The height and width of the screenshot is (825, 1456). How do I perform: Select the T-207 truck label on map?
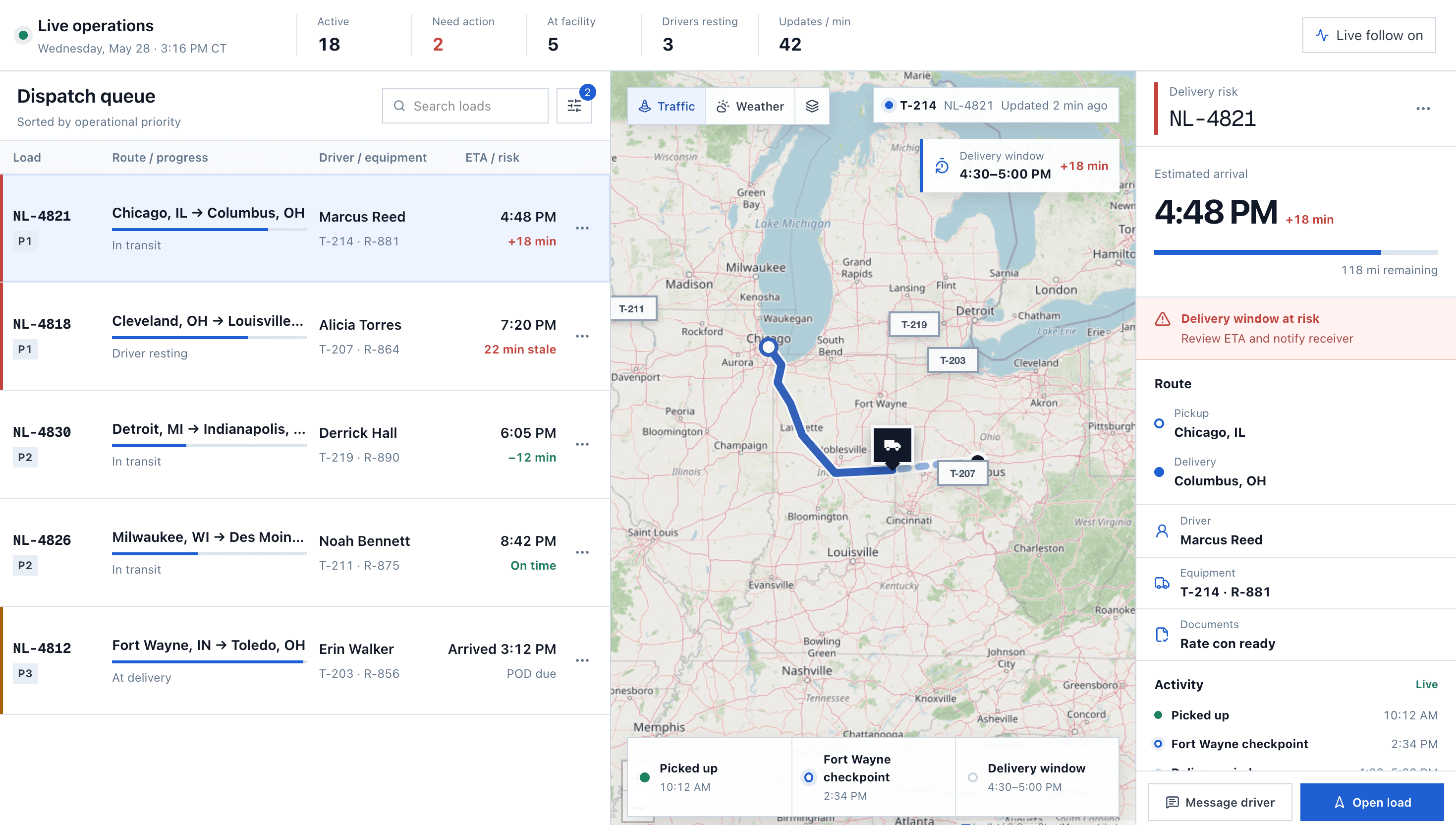click(963, 473)
